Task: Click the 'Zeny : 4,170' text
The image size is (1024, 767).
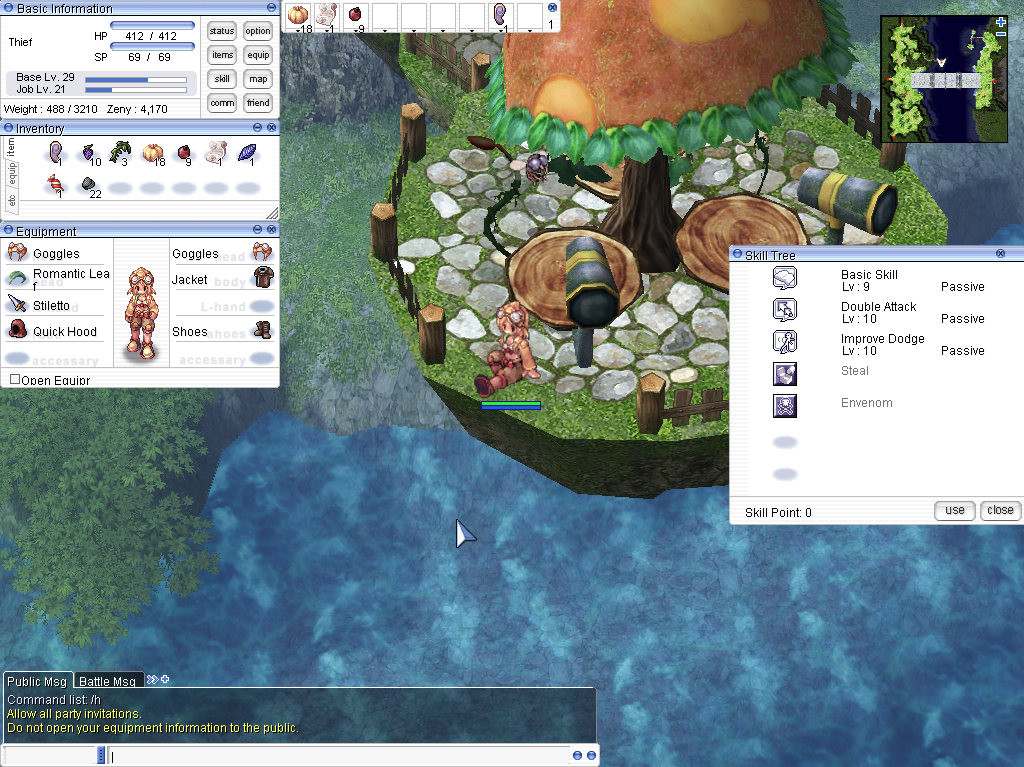Action: [x=137, y=109]
